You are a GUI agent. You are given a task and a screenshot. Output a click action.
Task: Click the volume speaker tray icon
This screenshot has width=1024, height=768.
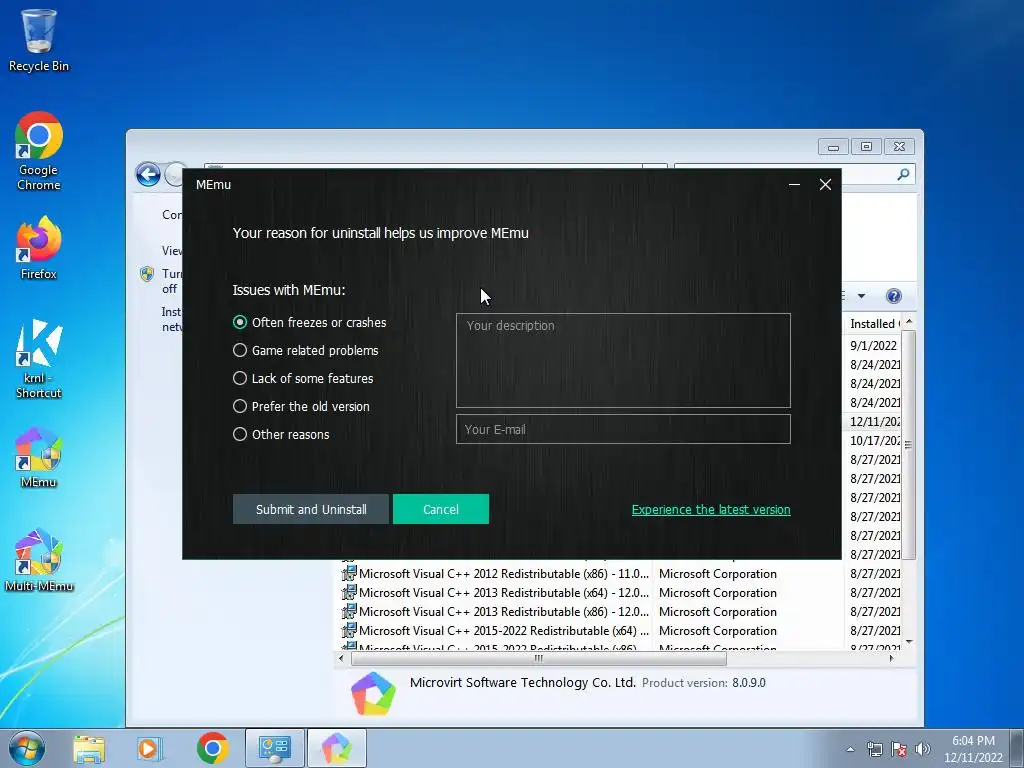point(922,749)
